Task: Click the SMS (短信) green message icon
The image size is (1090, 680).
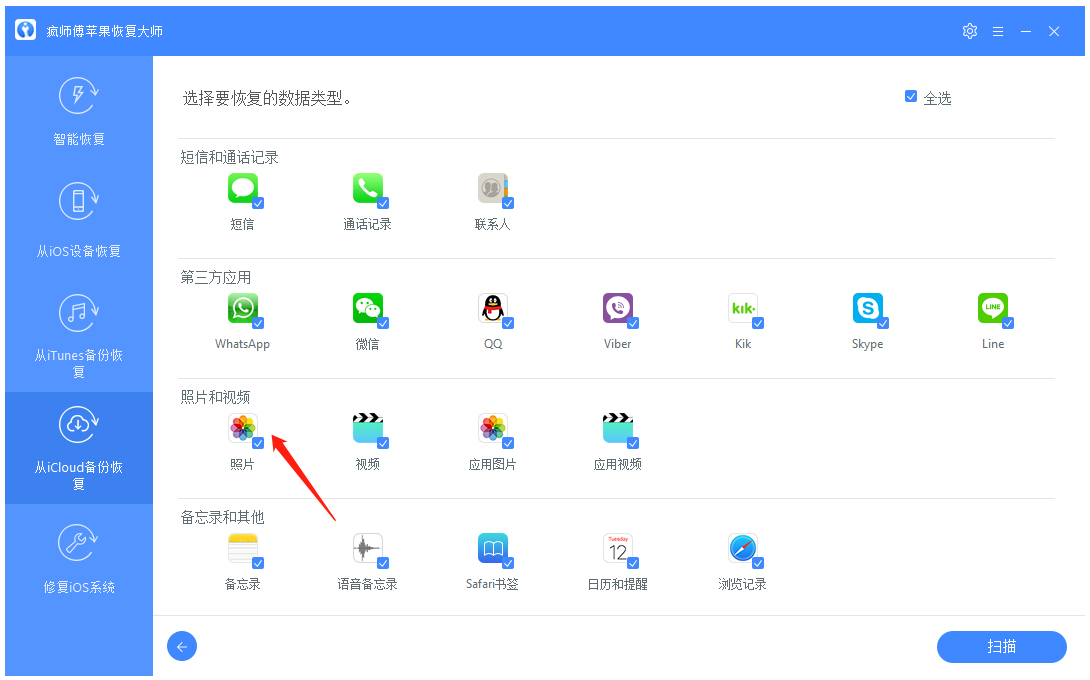Action: click(x=243, y=188)
